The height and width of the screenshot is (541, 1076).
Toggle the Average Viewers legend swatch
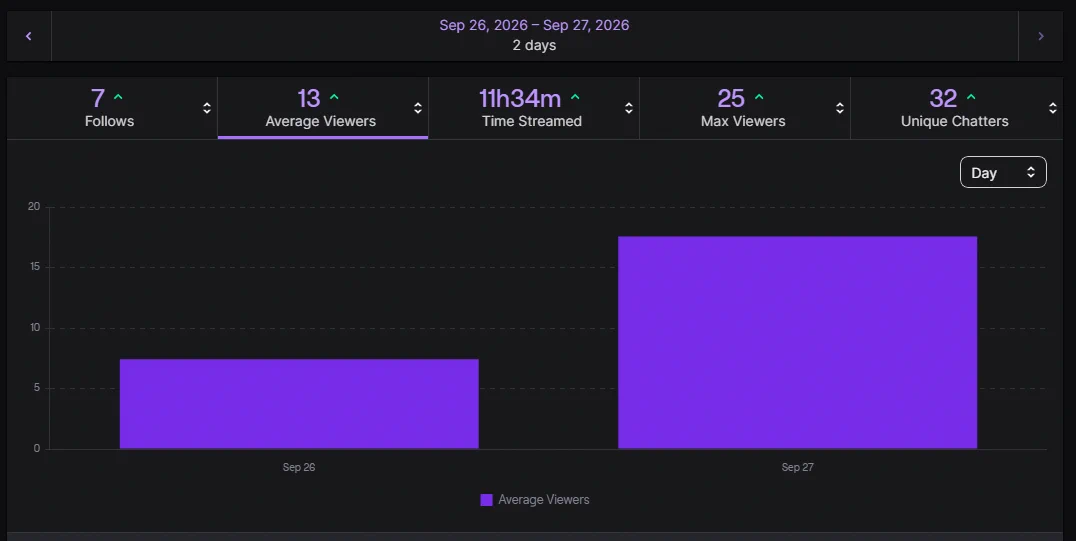tap(487, 500)
